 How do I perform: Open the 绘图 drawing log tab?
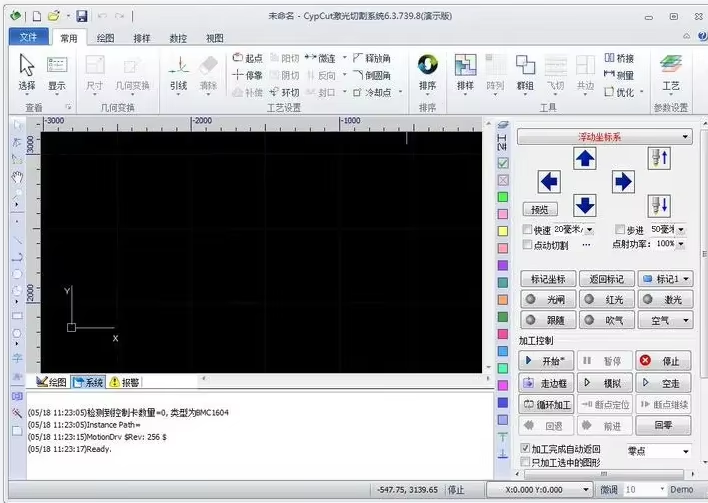pyautogui.click(x=52, y=382)
